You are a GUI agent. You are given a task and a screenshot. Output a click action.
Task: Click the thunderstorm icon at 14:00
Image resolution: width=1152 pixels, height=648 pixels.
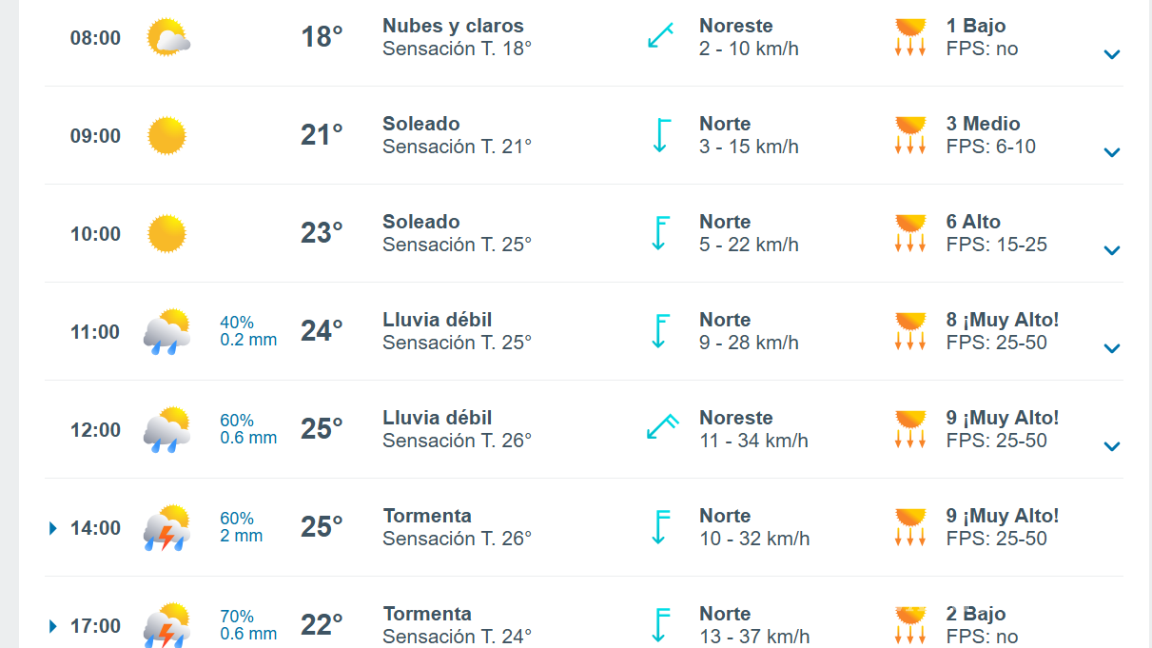[x=168, y=527]
